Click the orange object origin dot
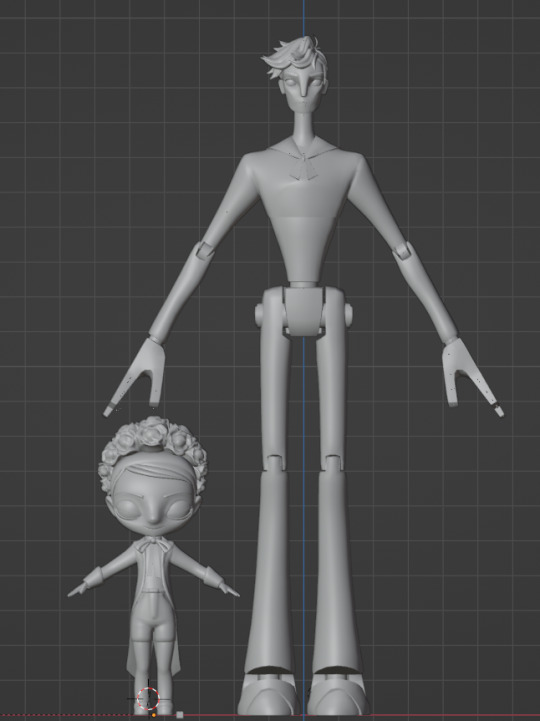This screenshot has width=540, height=721. tap(154, 715)
